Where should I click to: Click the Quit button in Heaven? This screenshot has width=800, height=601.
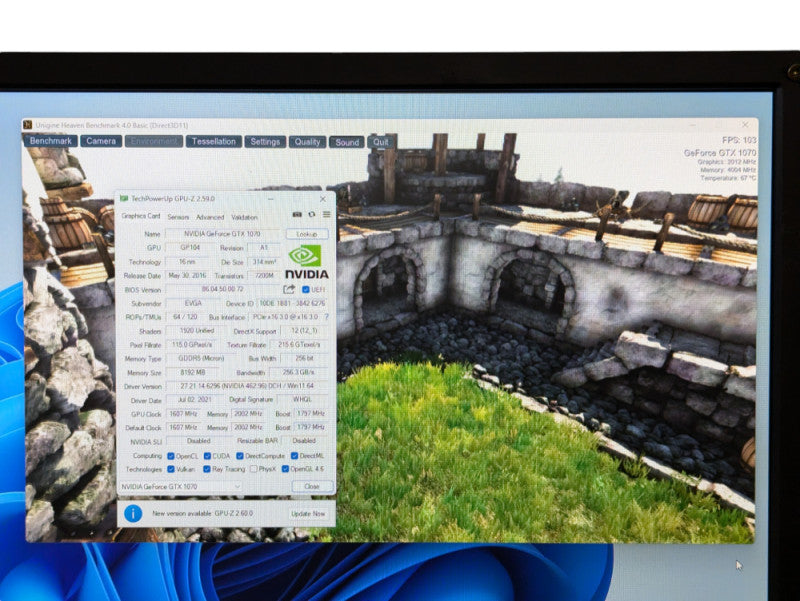coord(381,142)
